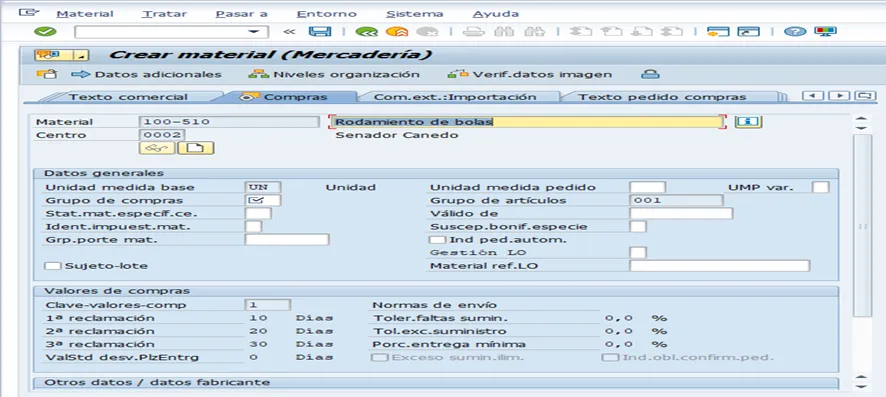Open the Ayuda menu
Viewport: 886px width, 397px height.
point(496,14)
